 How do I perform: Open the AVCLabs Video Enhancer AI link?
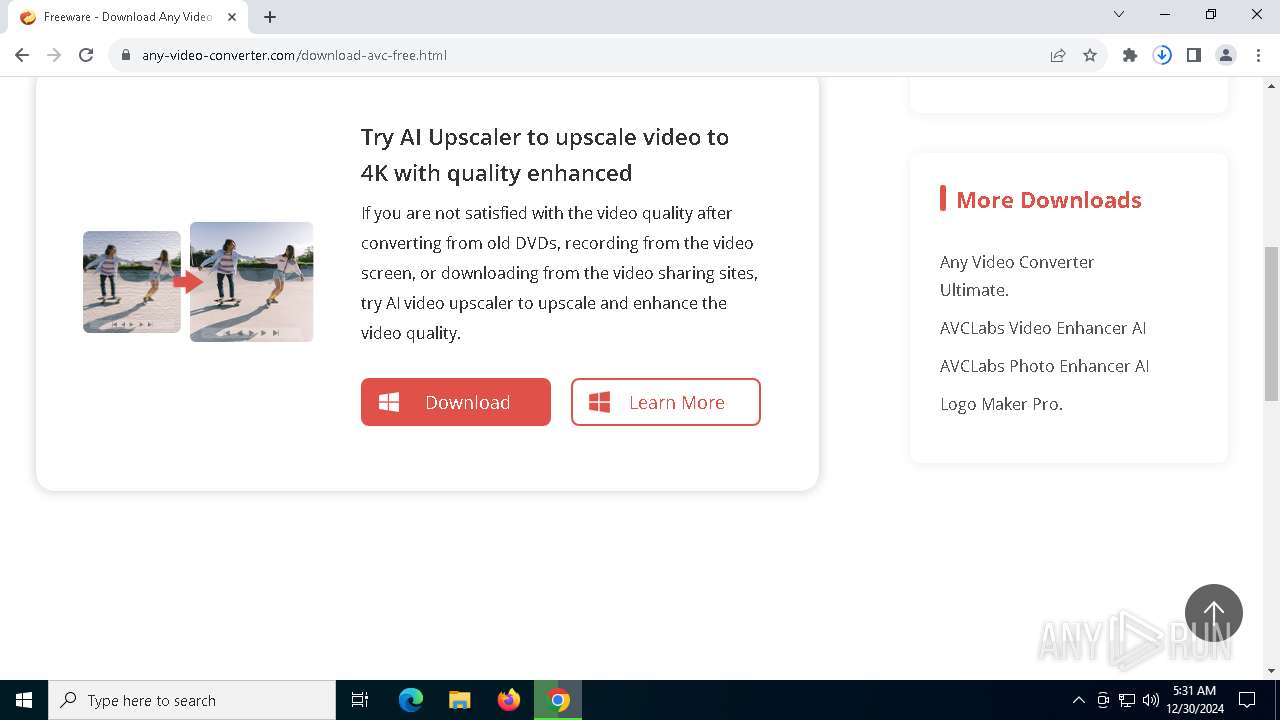pos(1043,328)
